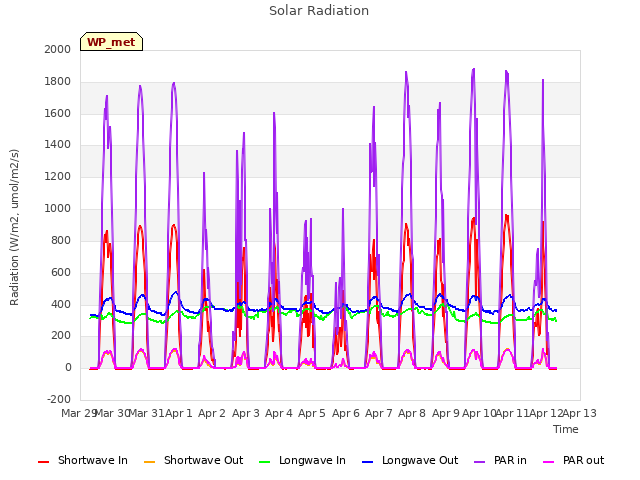Click the Apr 6 x-axis date label

point(346,413)
